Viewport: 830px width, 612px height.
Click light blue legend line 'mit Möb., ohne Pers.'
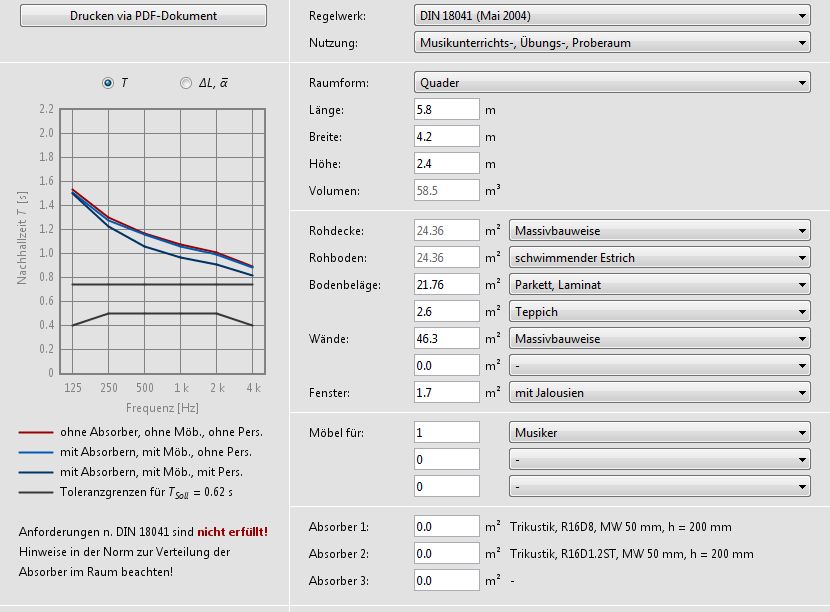click(x=36, y=453)
